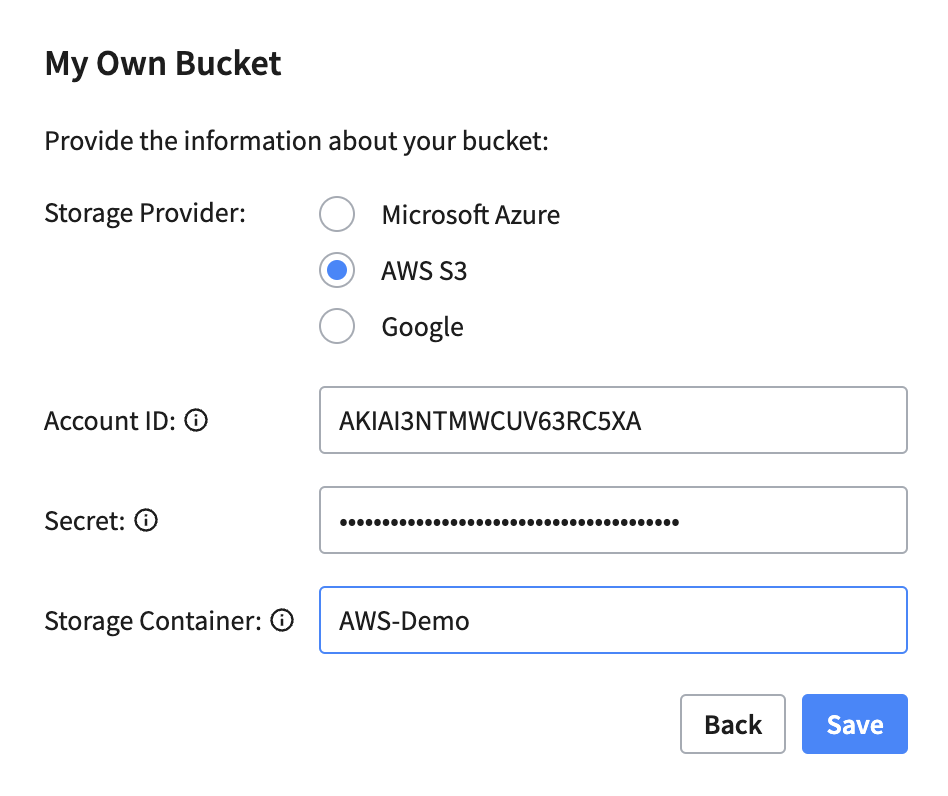The width and height of the screenshot is (948, 796).
Task: Click the 'Secret:' label text
Action: pyautogui.click(x=85, y=520)
